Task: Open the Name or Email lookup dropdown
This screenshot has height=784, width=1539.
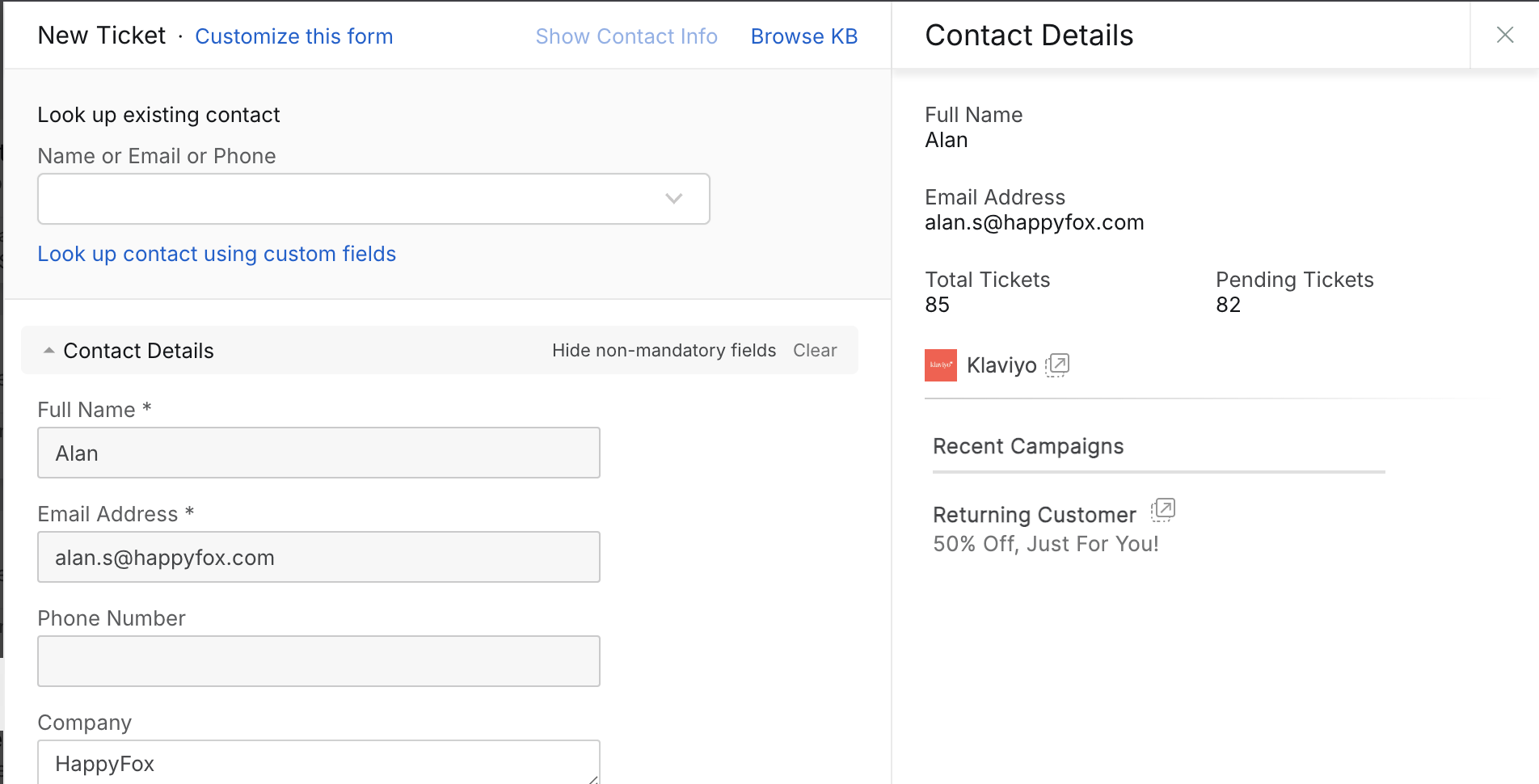Action: [x=673, y=199]
